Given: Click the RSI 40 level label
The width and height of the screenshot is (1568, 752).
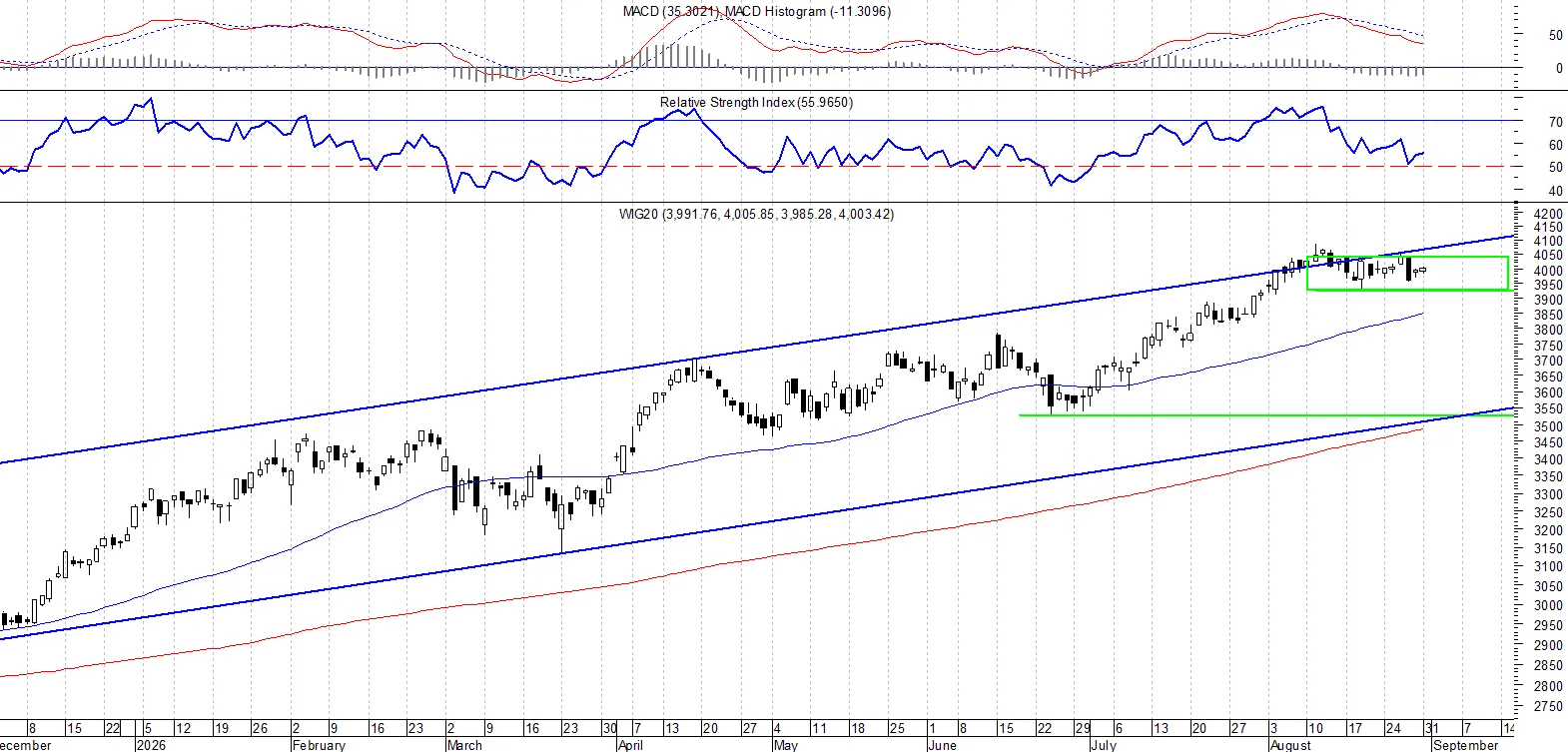Looking at the screenshot, I should coord(1555,192).
